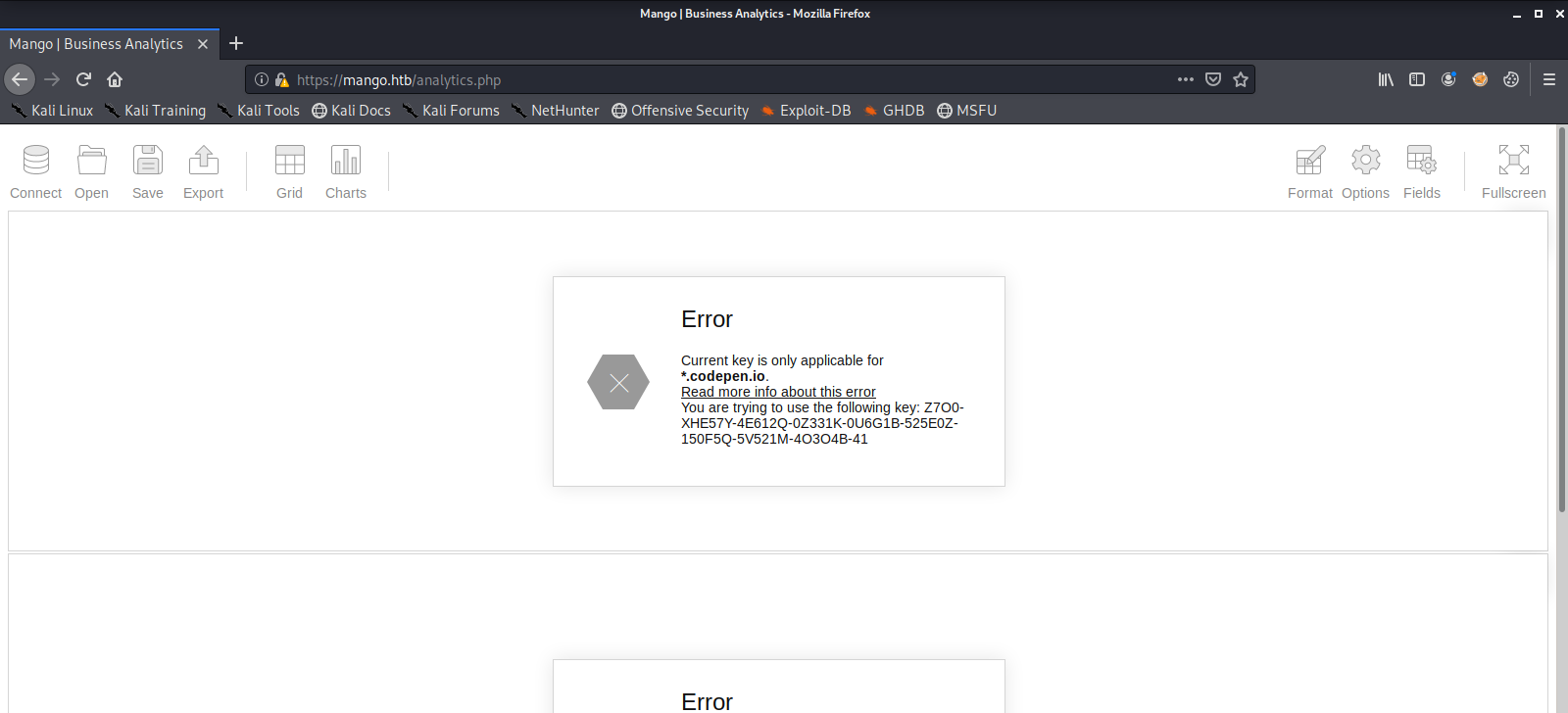Open a new browser tab

[x=236, y=43]
